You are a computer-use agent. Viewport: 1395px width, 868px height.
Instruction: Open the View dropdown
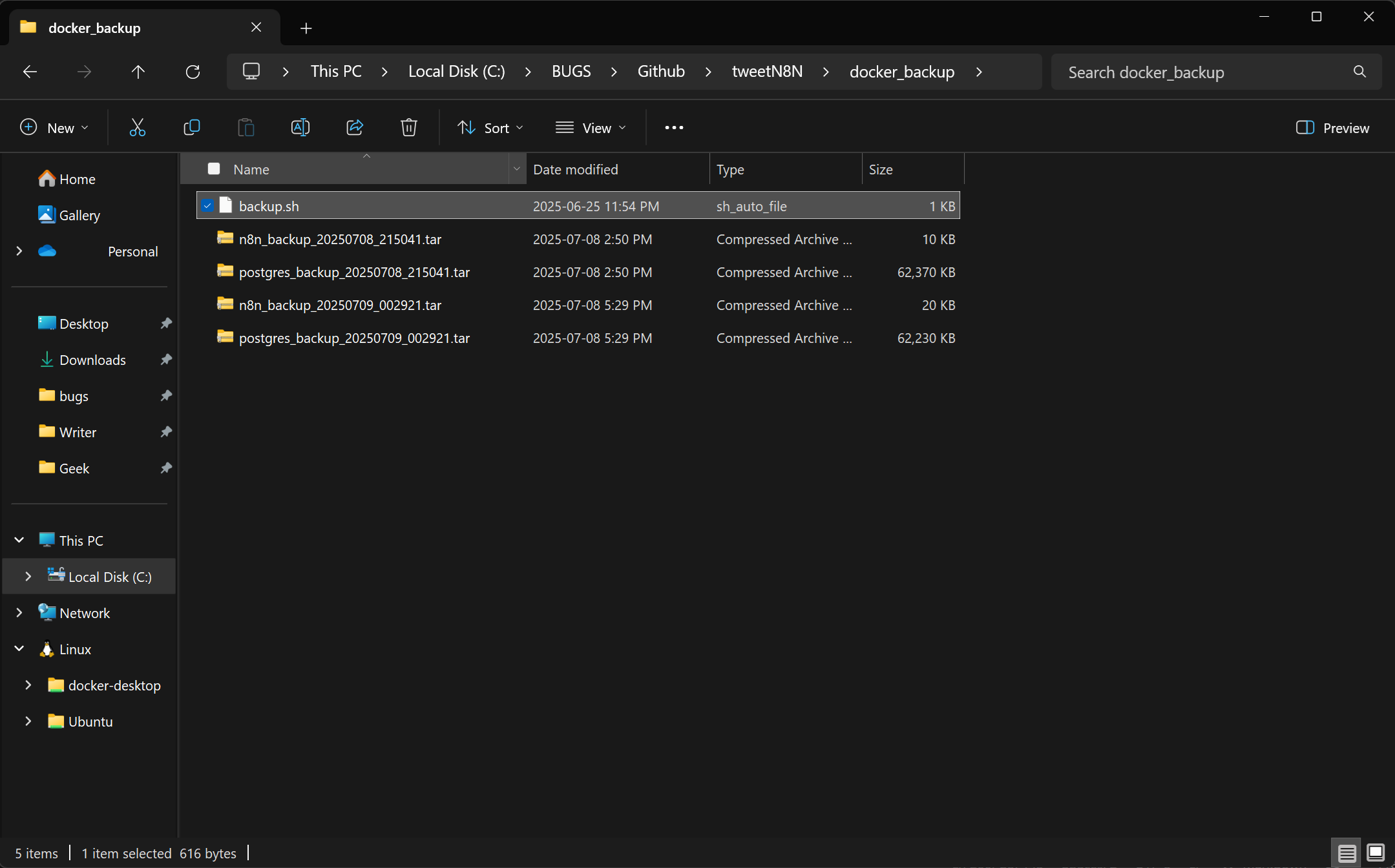tap(591, 128)
